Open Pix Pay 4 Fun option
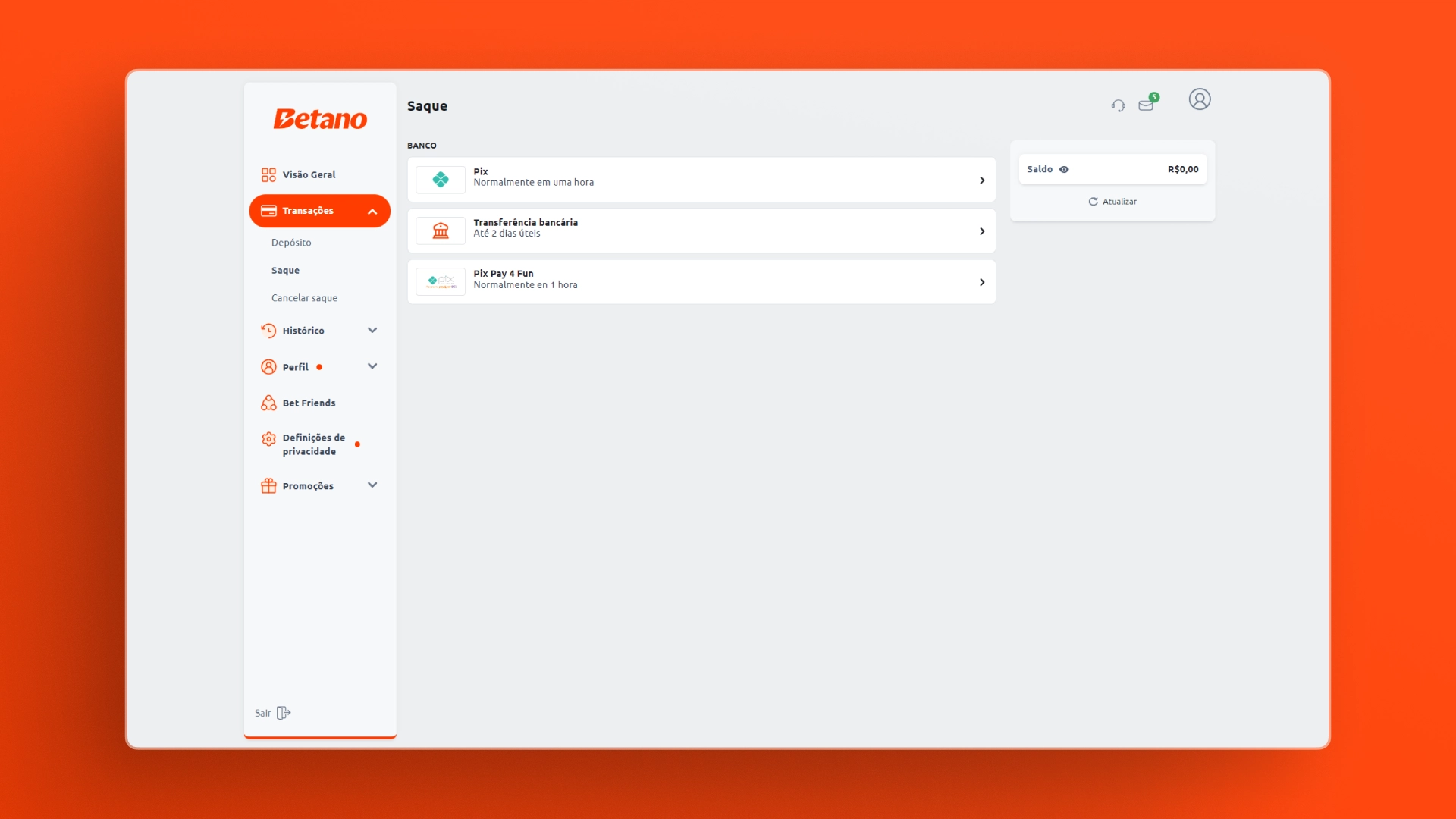Screen dimensions: 1456x819 point(701,282)
